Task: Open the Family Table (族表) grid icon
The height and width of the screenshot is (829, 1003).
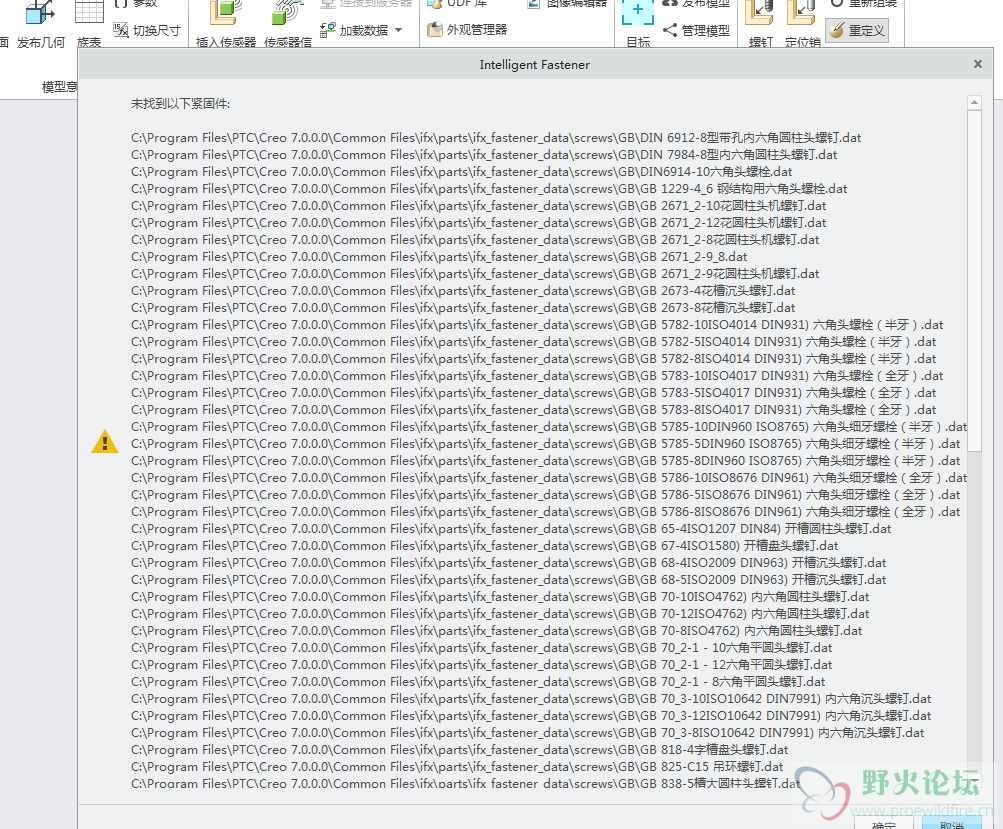Action: [89, 12]
